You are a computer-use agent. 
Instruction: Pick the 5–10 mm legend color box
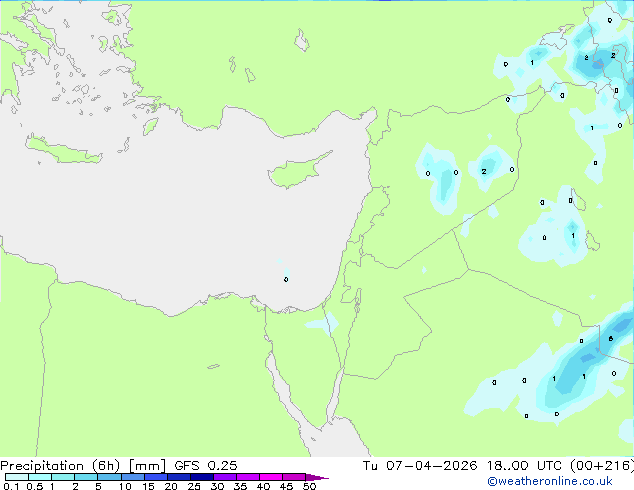tap(109, 477)
